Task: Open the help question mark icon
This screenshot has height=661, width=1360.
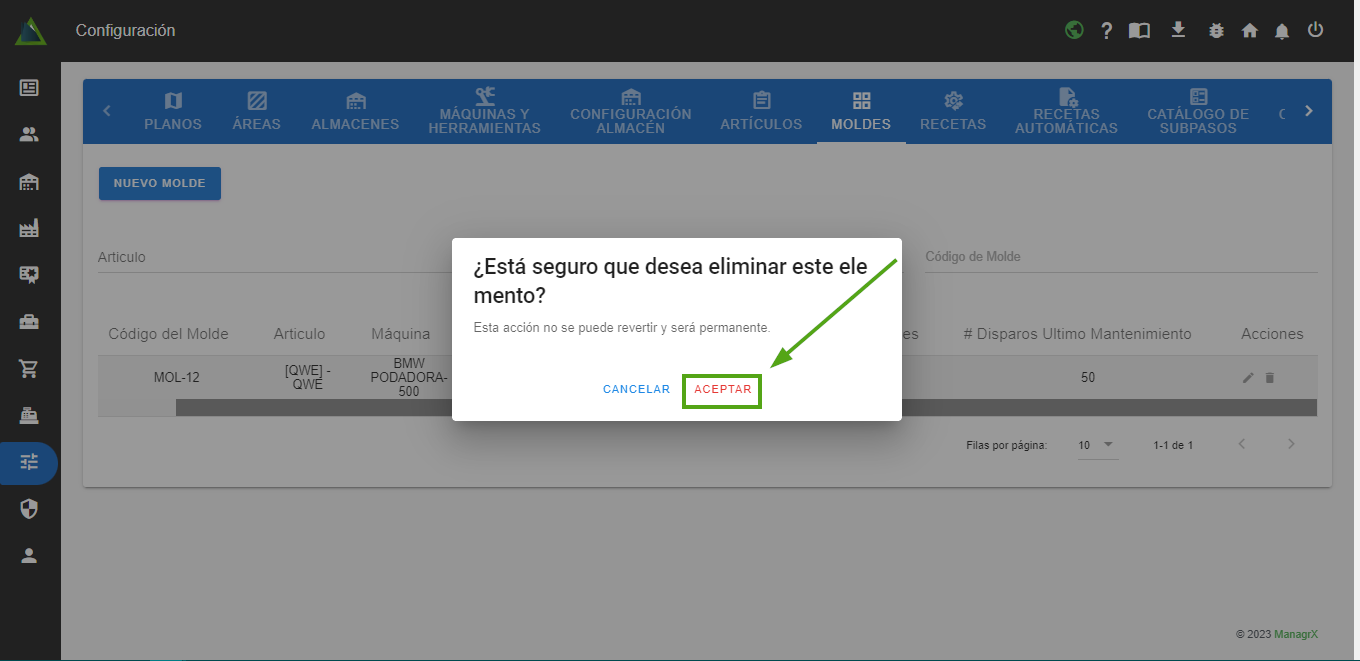Action: pos(1107,31)
